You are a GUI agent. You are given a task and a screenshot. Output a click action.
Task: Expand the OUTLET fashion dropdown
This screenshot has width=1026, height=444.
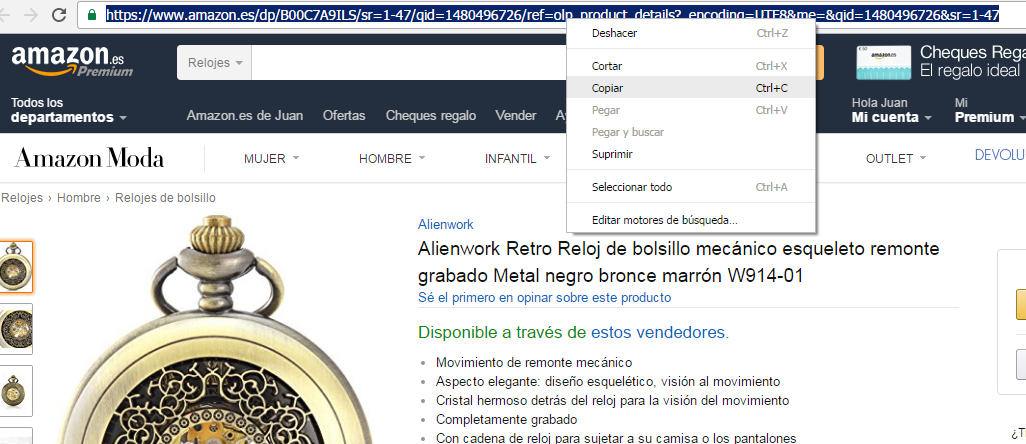click(x=896, y=158)
